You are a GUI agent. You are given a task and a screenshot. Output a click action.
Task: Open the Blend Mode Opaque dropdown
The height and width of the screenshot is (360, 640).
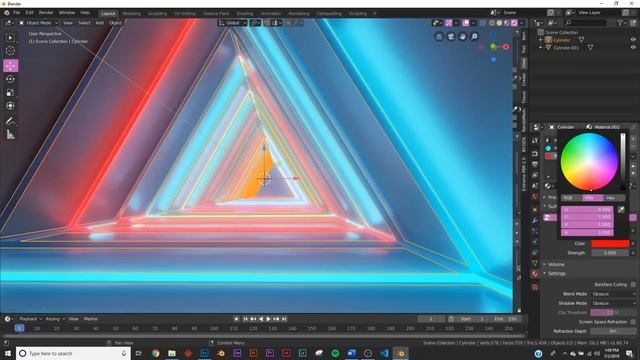coord(614,294)
